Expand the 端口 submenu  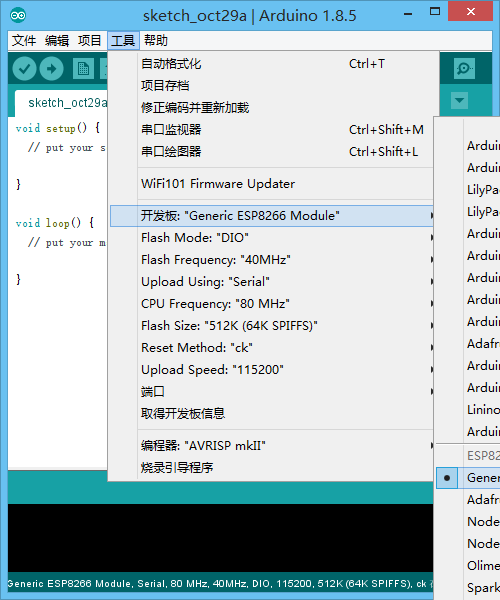point(271,392)
